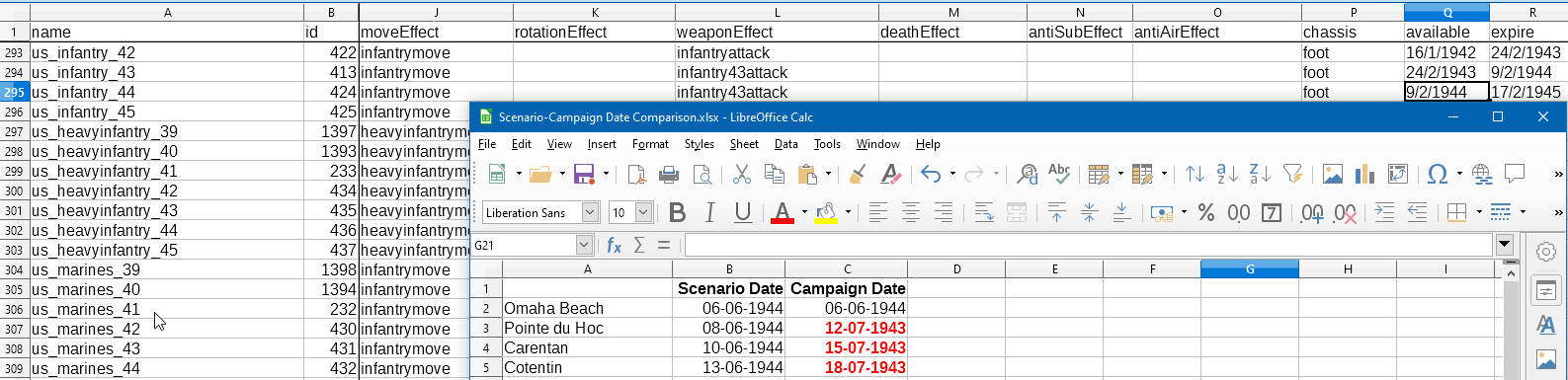Expand the font color dropdown arrow
The width and height of the screenshot is (1568, 380).
coord(804,212)
